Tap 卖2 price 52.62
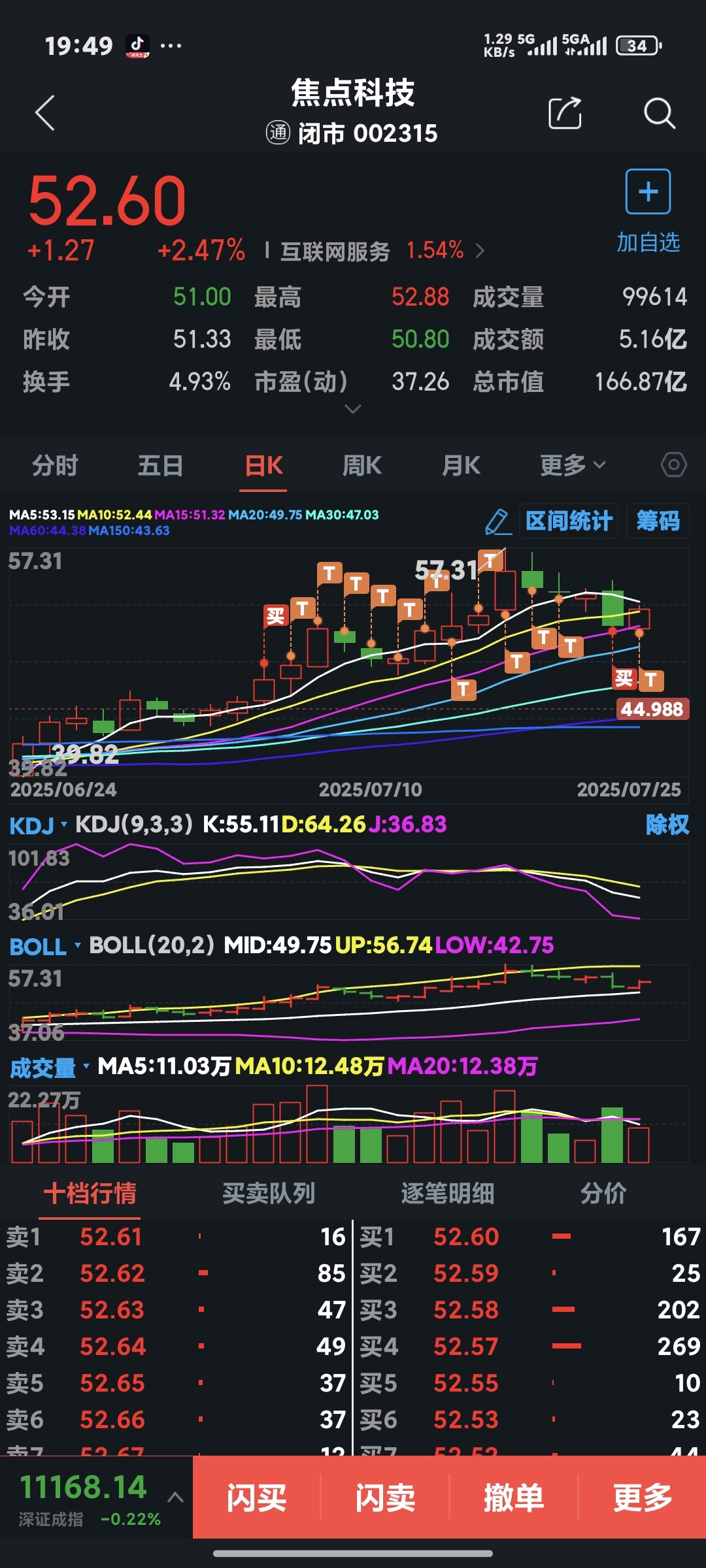The height and width of the screenshot is (1568, 706). point(112,1273)
